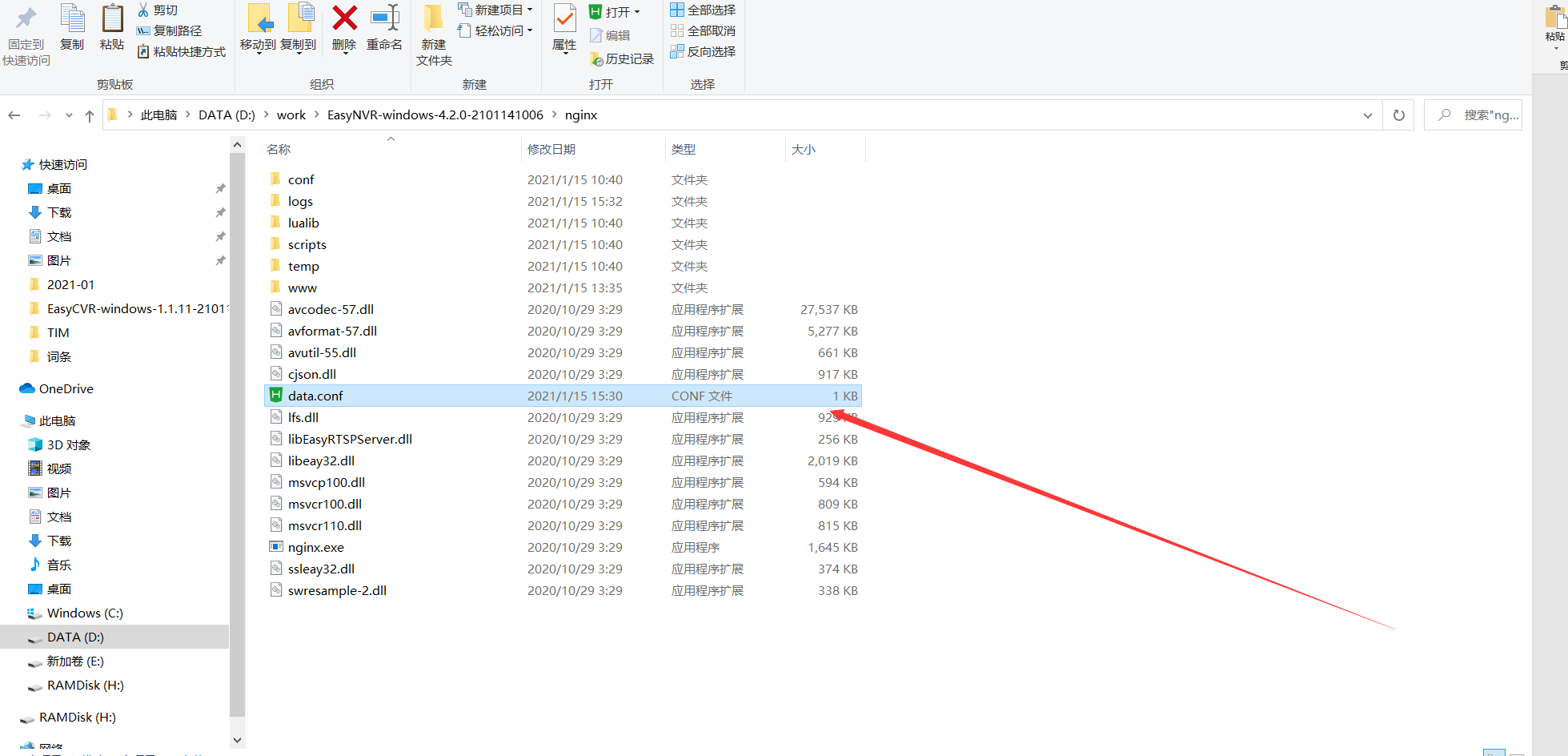Screen dimensions: 1568x756
Task: Open TIM folder in sidebar
Action: 58,332
